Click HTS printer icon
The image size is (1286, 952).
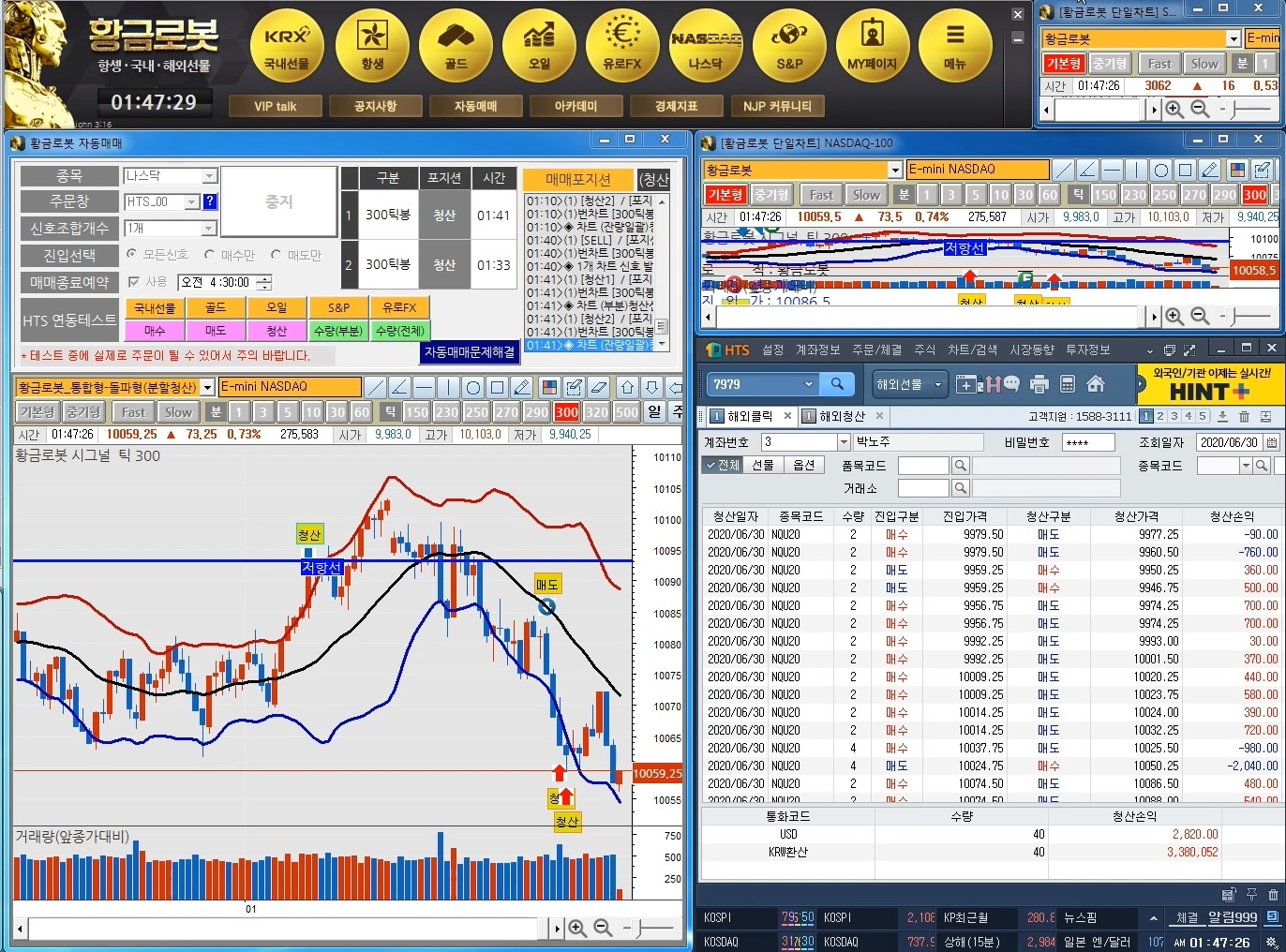point(1039,384)
